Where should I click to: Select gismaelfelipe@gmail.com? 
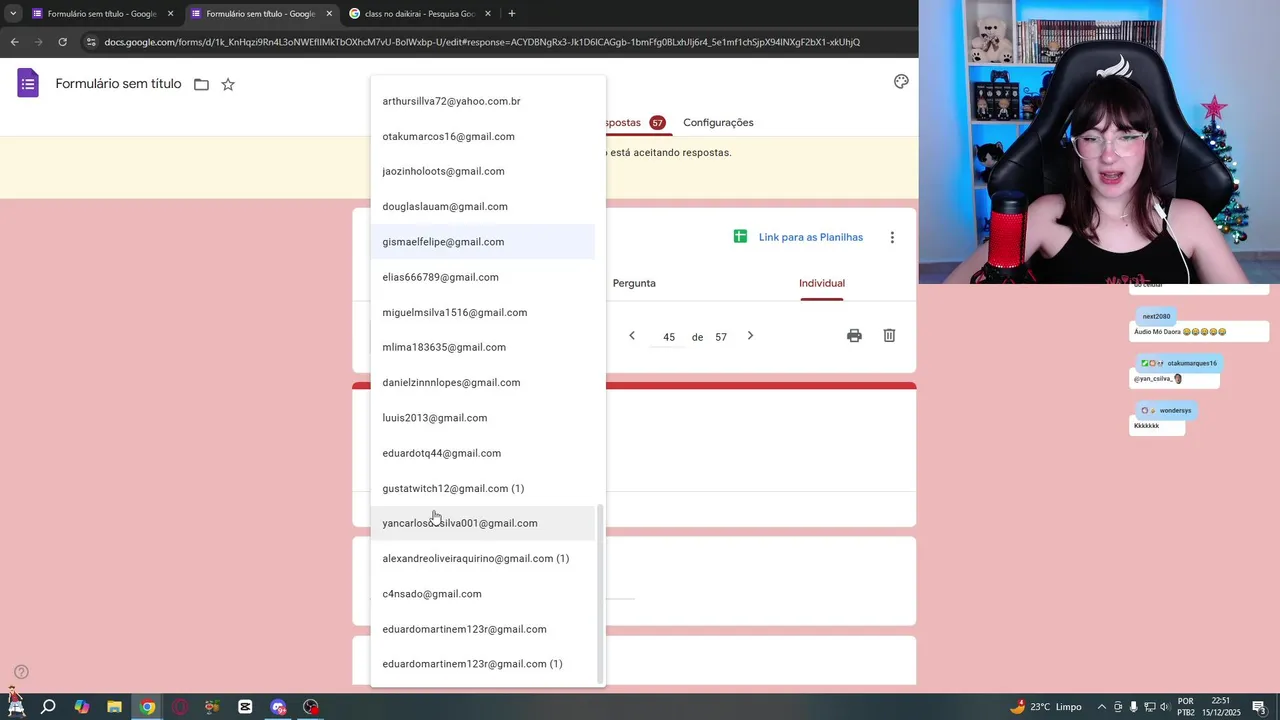point(483,242)
